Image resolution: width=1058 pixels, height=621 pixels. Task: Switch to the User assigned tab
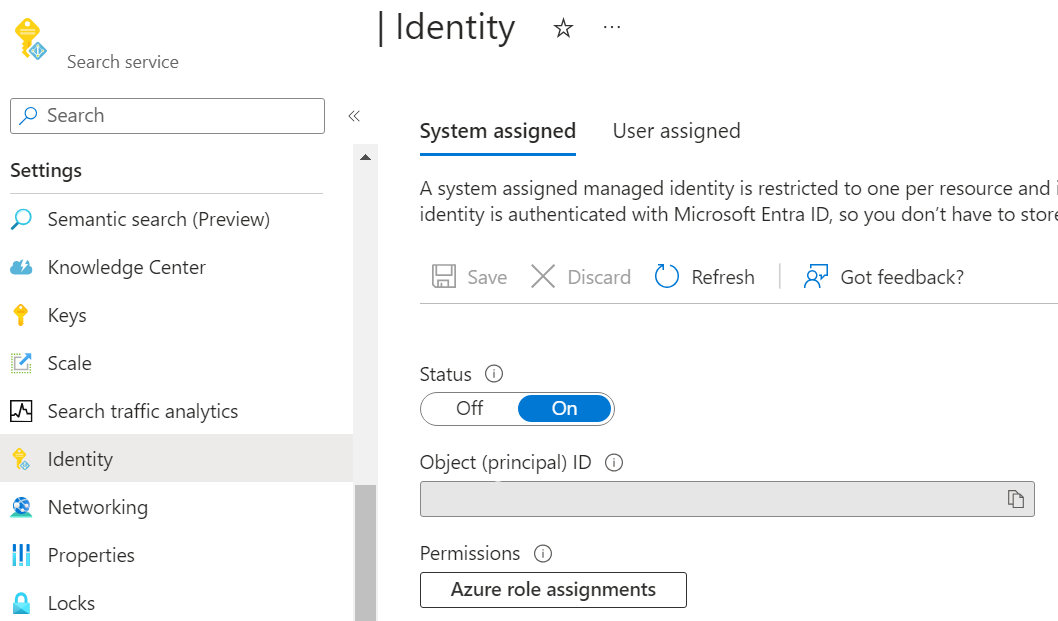pyautogui.click(x=676, y=131)
